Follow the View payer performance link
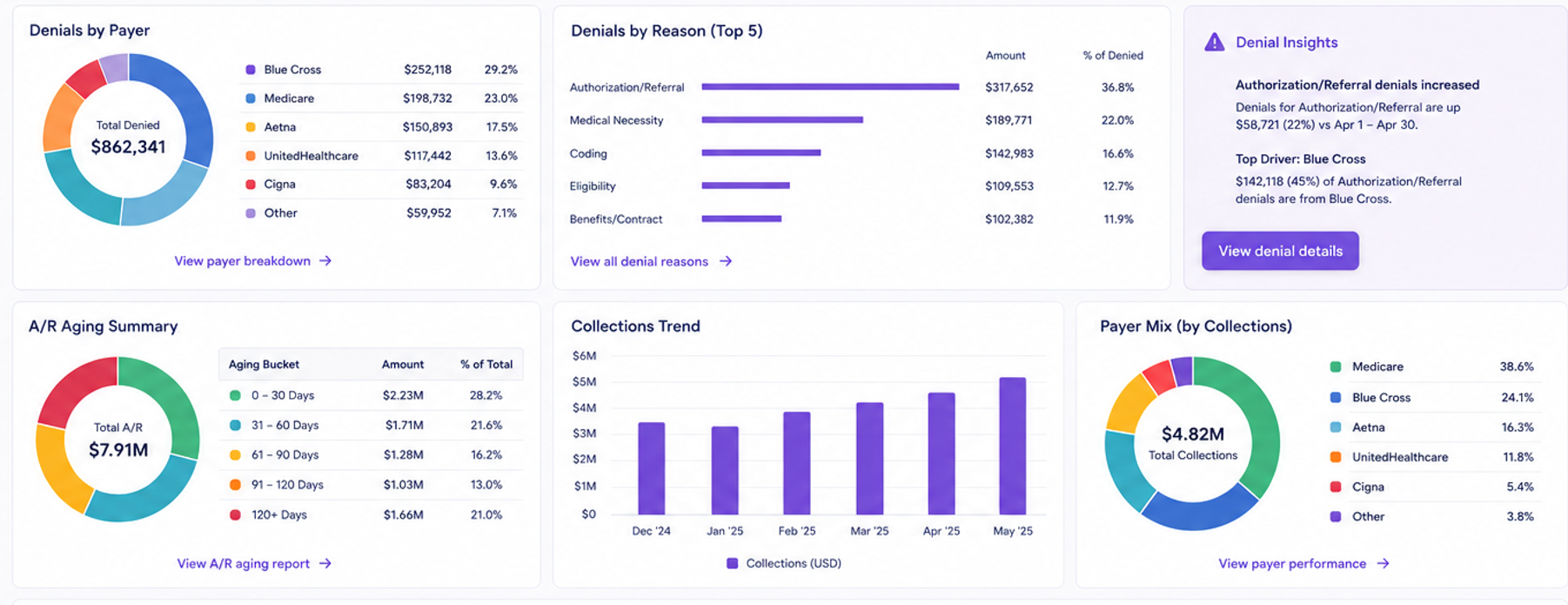 pyautogui.click(x=1292, y=563)
